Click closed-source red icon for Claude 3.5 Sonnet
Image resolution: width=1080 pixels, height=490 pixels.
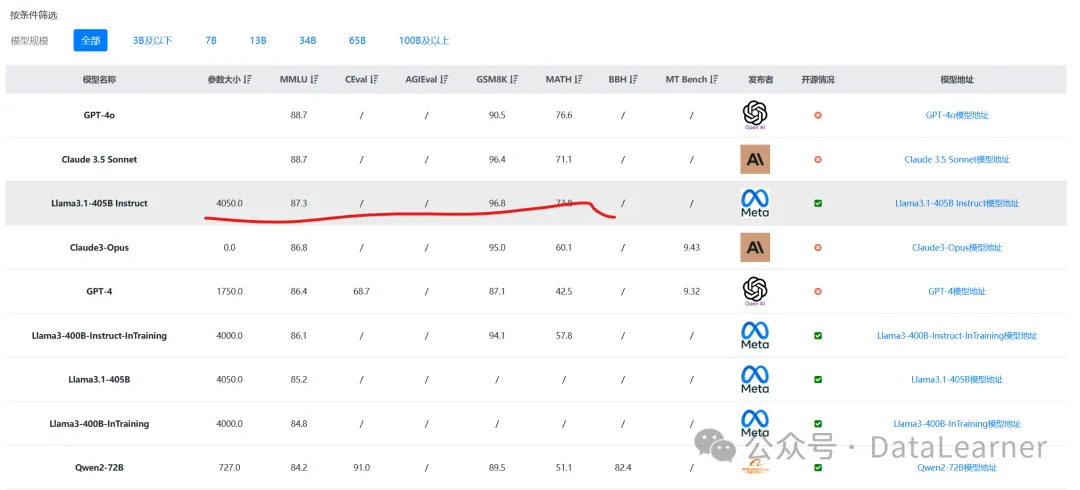tap(818, 159)
